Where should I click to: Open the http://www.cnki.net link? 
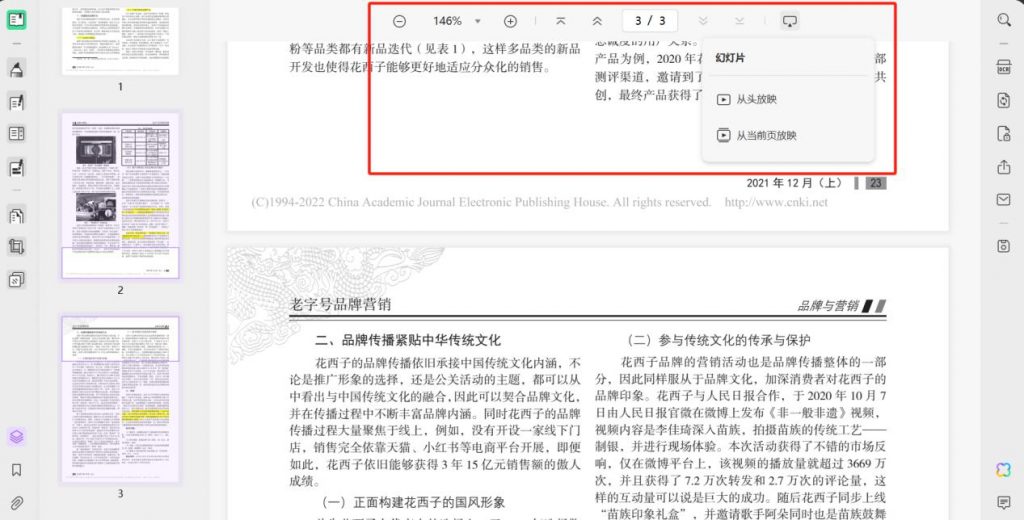(776, 202)
